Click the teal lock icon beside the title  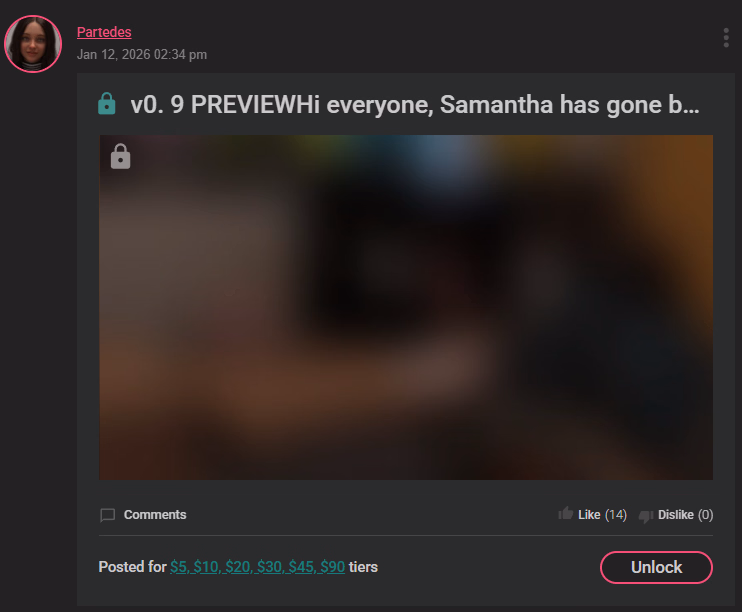pos(107,104)
